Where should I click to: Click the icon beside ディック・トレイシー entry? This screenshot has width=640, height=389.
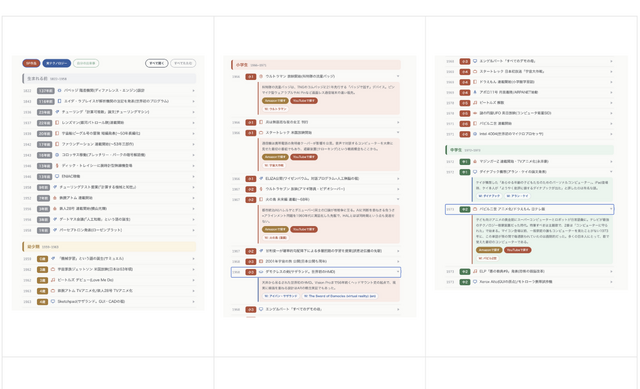(57, 166)
